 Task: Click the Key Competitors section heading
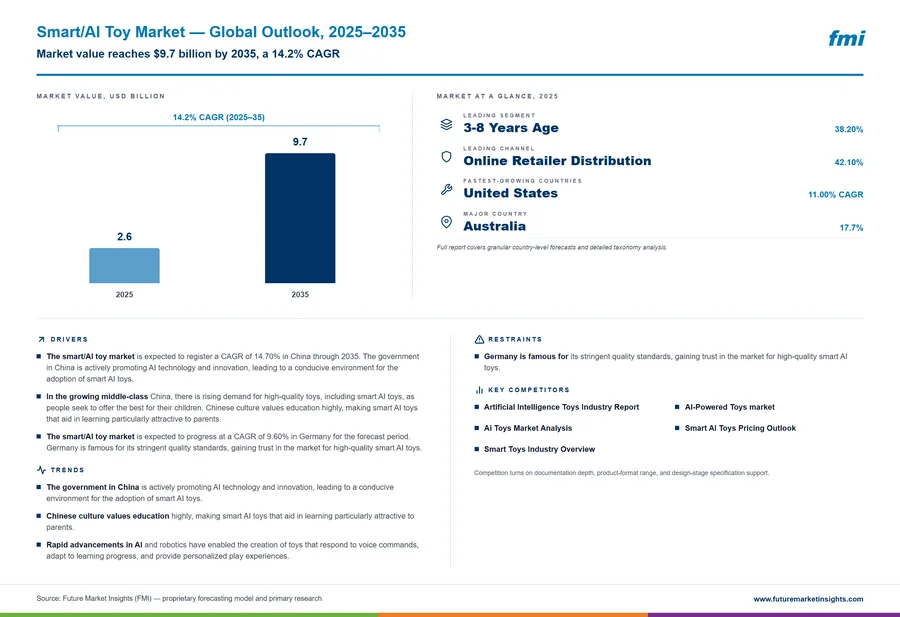coord(529,390)
